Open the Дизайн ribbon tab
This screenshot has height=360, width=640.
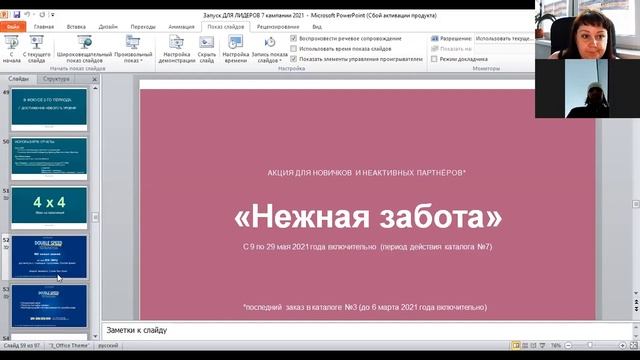coord(108,27)
